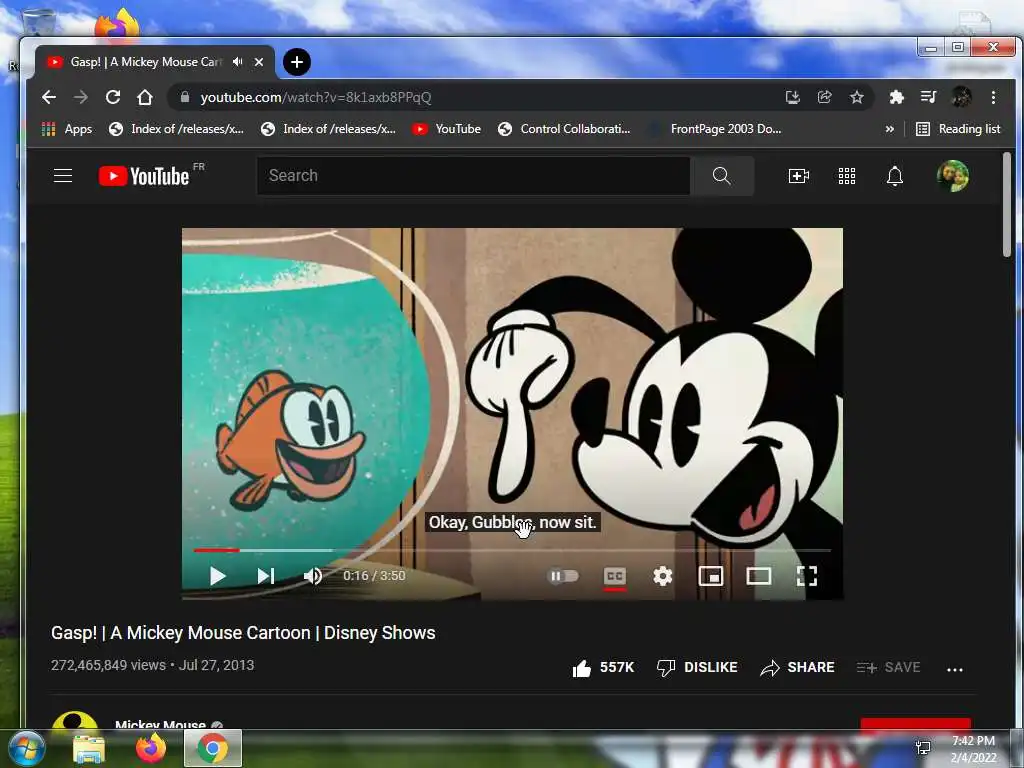The height and width of the screenshot is (768, 1024).
Task: Open the Windows Start menu
Action: (26, 748)
